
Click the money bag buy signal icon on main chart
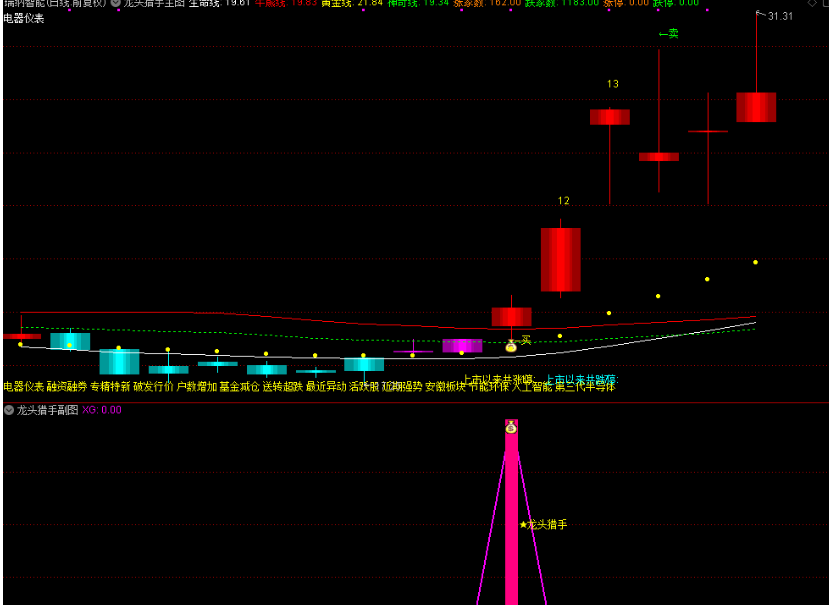tap(511, 346)
